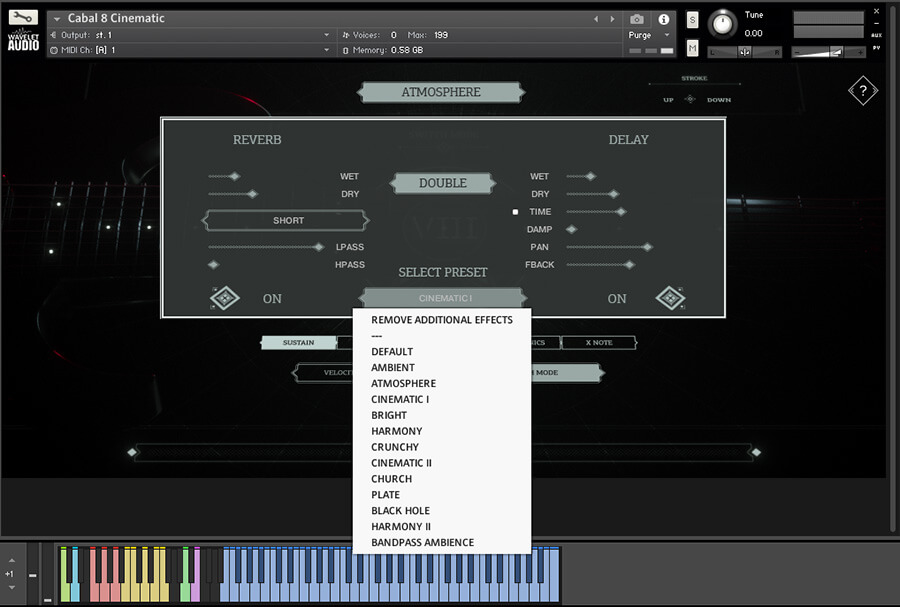Enable the SUSTAIN articulation

click(298, 343)
